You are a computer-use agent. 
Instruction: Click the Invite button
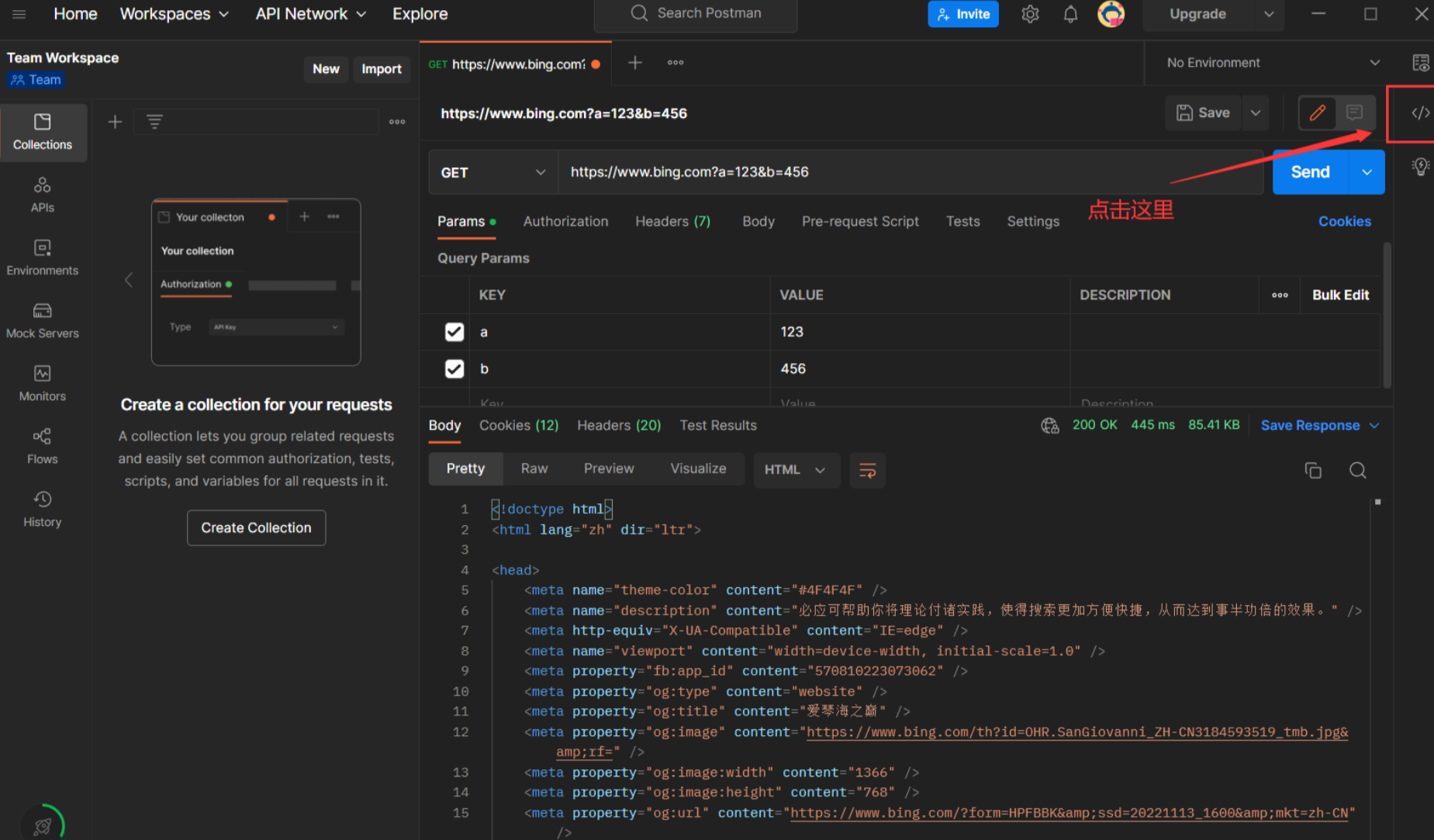(x=962, y=14)
